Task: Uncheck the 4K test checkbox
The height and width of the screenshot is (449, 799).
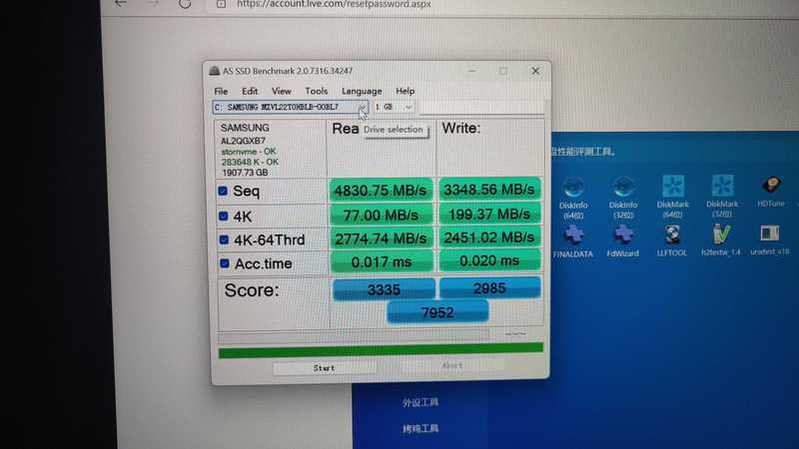Action: (223, 216)
